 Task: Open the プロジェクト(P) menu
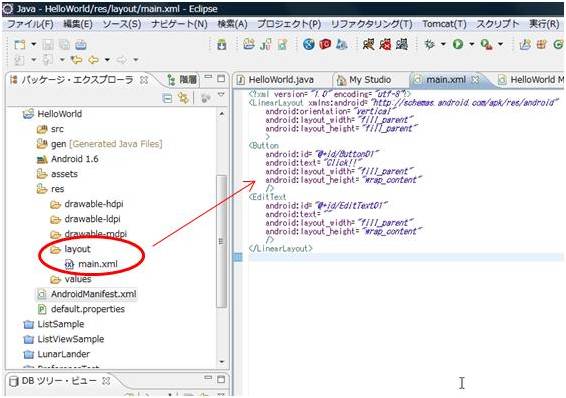tap(289, 25)
